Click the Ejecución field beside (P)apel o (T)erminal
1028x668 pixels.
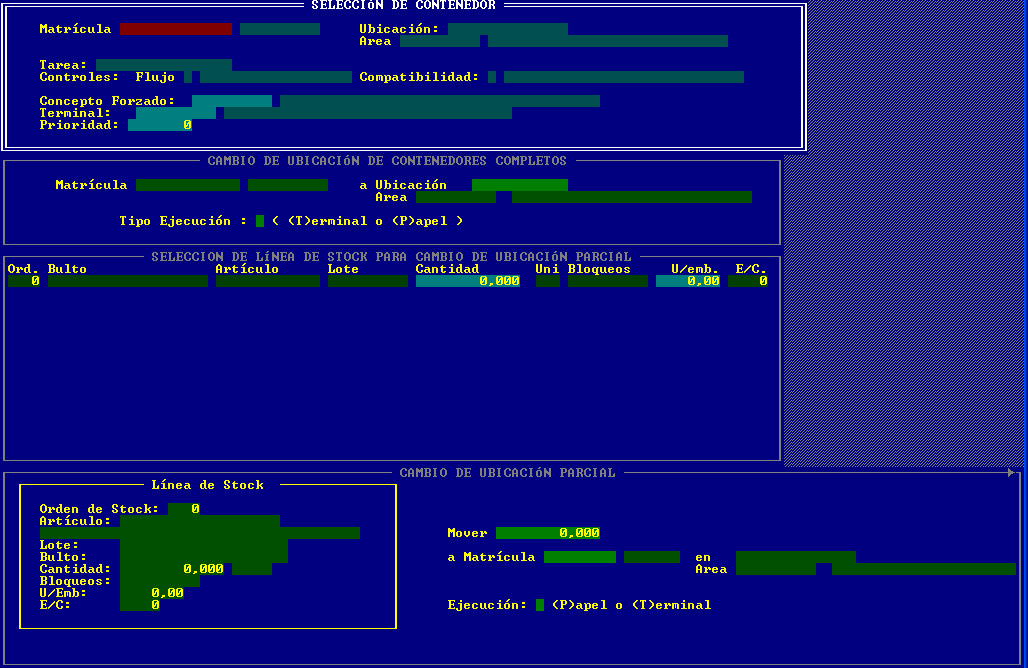(540, 605)
